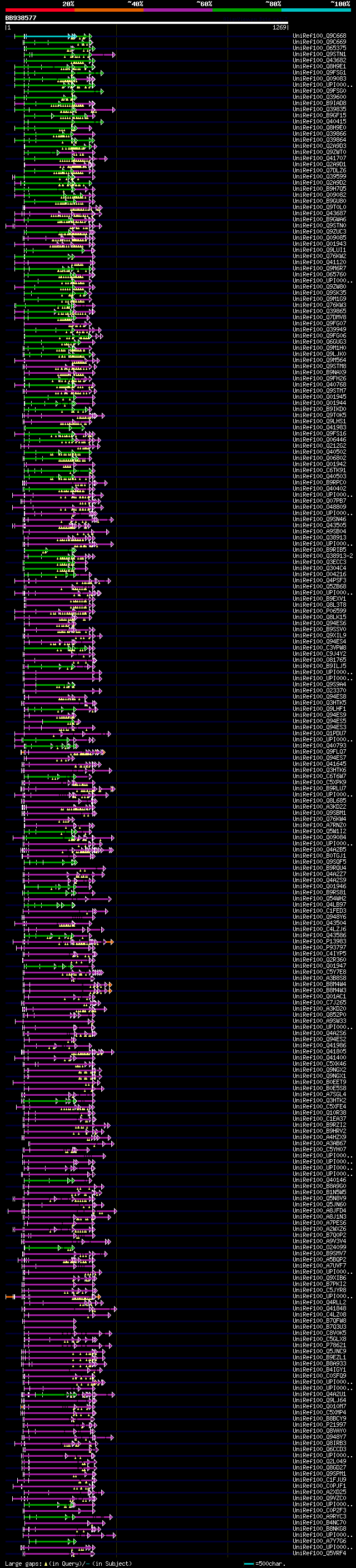Image resolution: width=356 pixels, height=1568 pixels.
Task: Click the =500char. scale legend text
Action: 270,1564
